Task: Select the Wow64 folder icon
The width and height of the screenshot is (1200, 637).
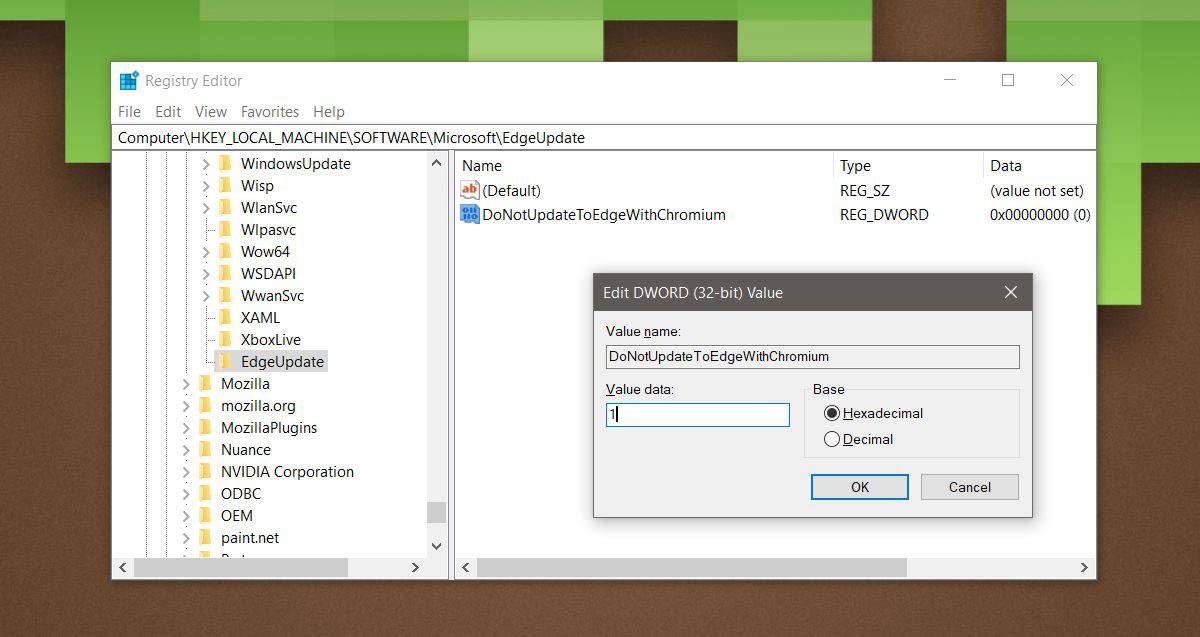Action: pos(225,251)
